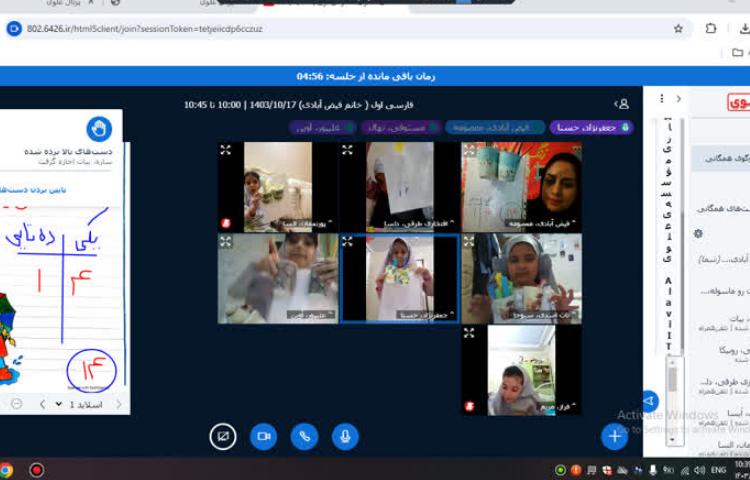Open Chrome from the taskbar
The image size is (750, 480).
[x=5, y=470]
